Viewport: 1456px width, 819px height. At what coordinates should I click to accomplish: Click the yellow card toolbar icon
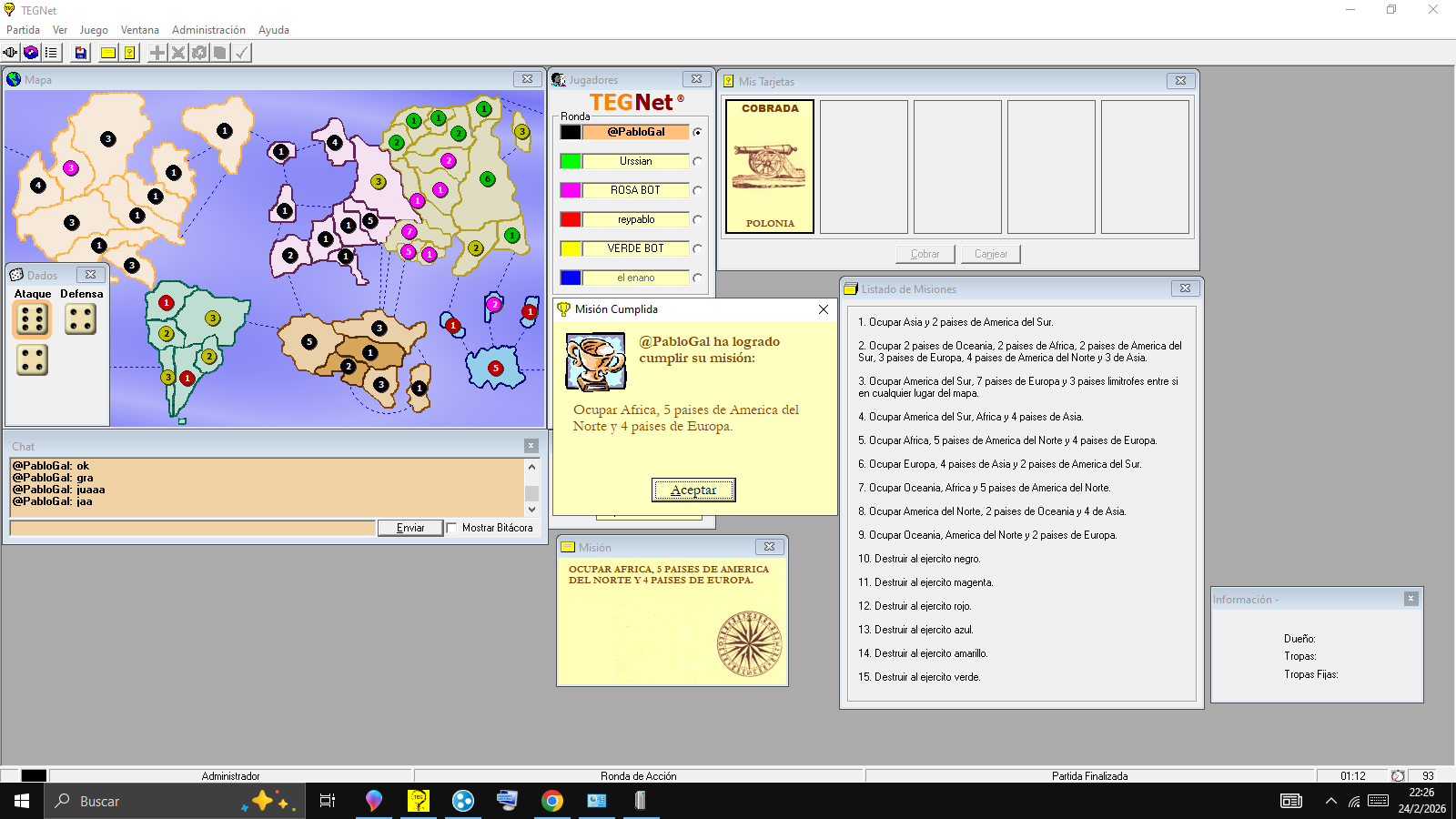tap(108, 53)
